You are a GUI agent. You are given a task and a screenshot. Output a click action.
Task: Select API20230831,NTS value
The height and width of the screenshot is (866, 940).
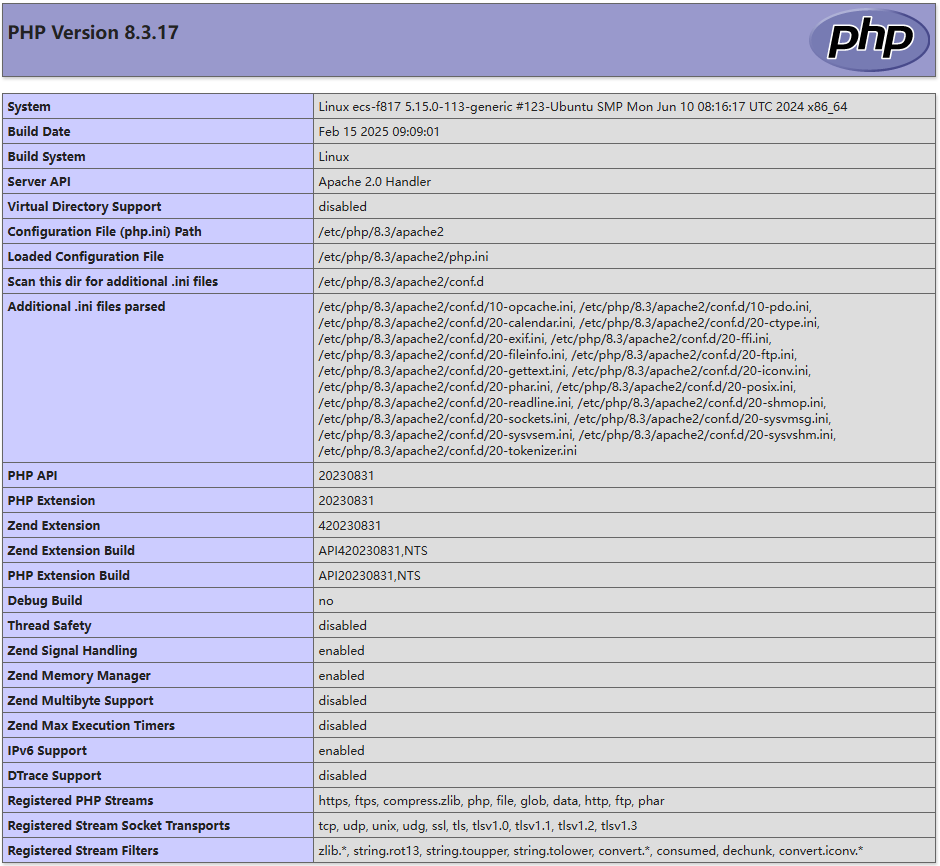369,576
